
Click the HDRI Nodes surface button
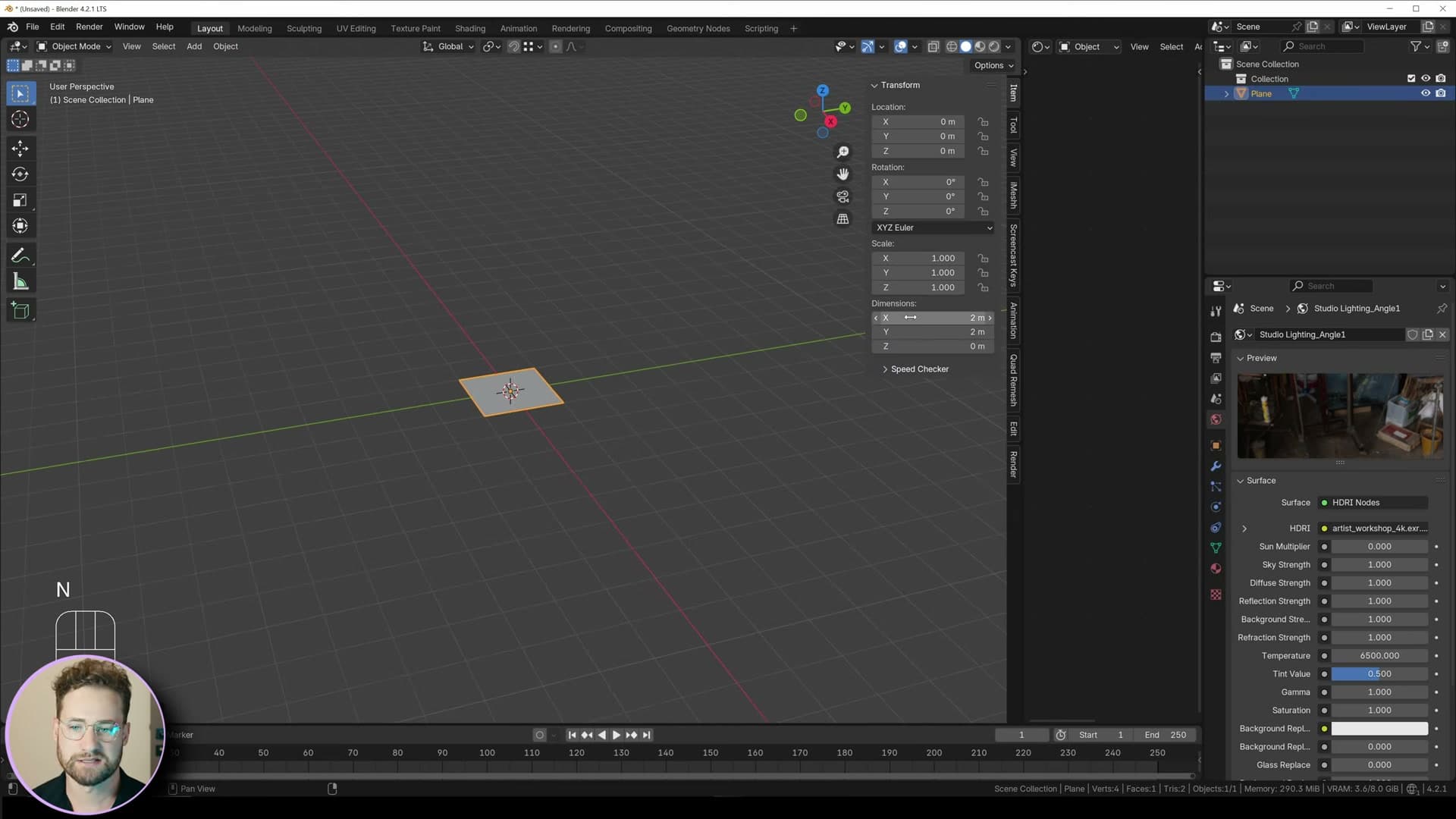click(x=1373, y=503)
